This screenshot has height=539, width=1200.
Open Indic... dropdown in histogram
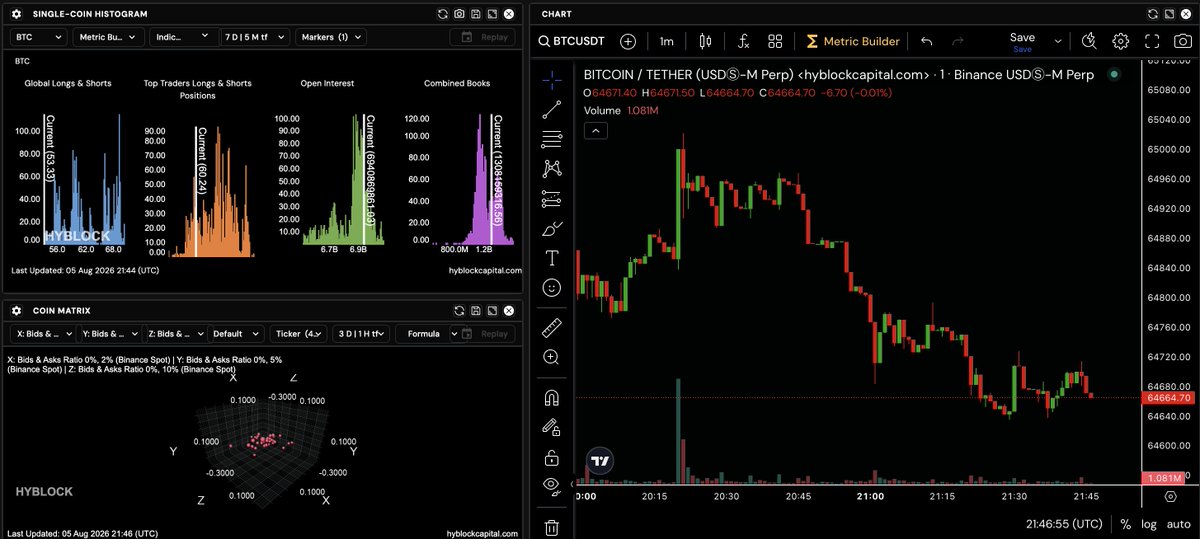[184, 37]
